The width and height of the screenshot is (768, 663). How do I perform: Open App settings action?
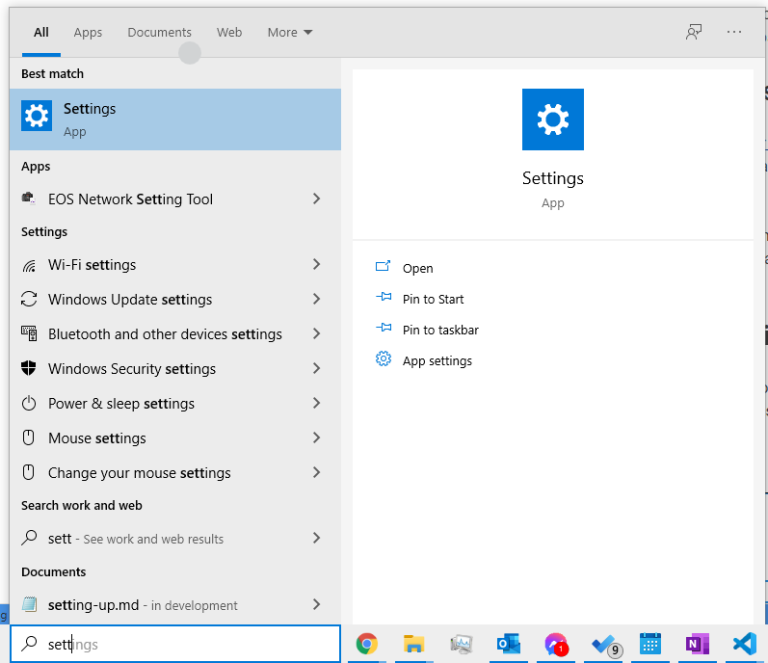(x=437, y=361)
